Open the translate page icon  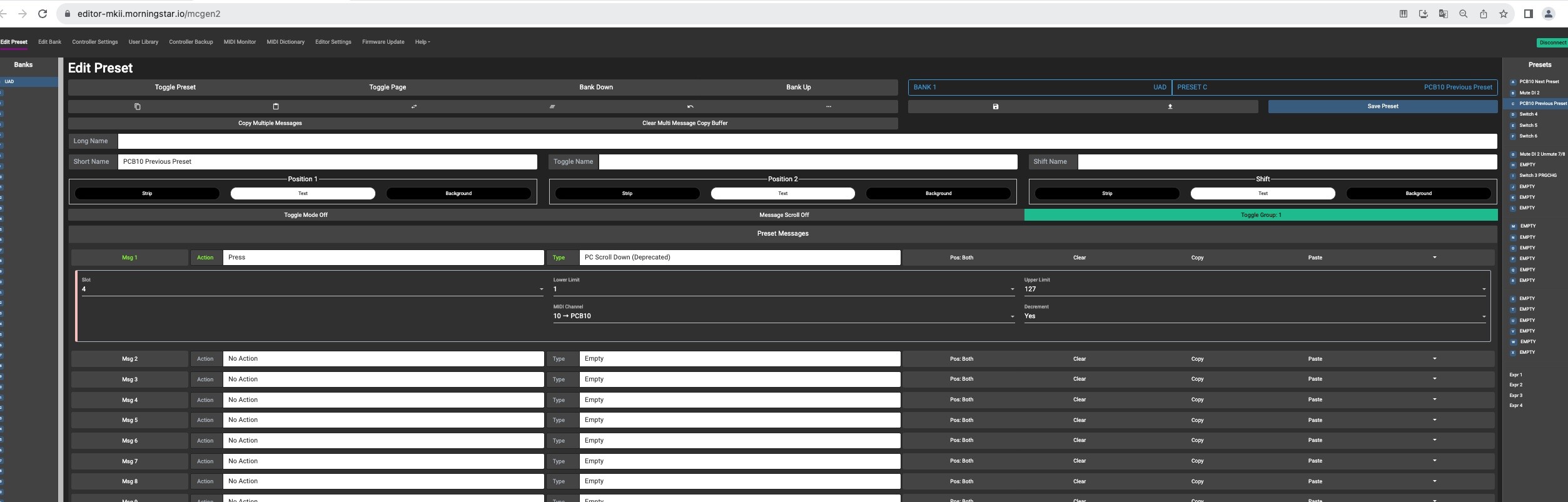tap(1444, 14)
